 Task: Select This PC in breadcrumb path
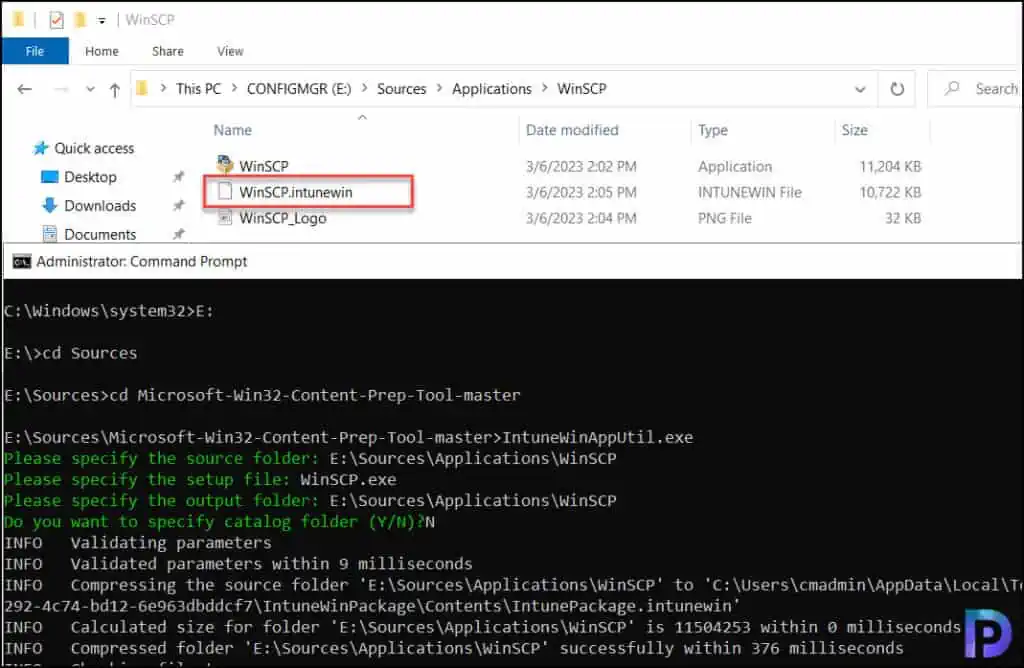click(x=199, y=89)
